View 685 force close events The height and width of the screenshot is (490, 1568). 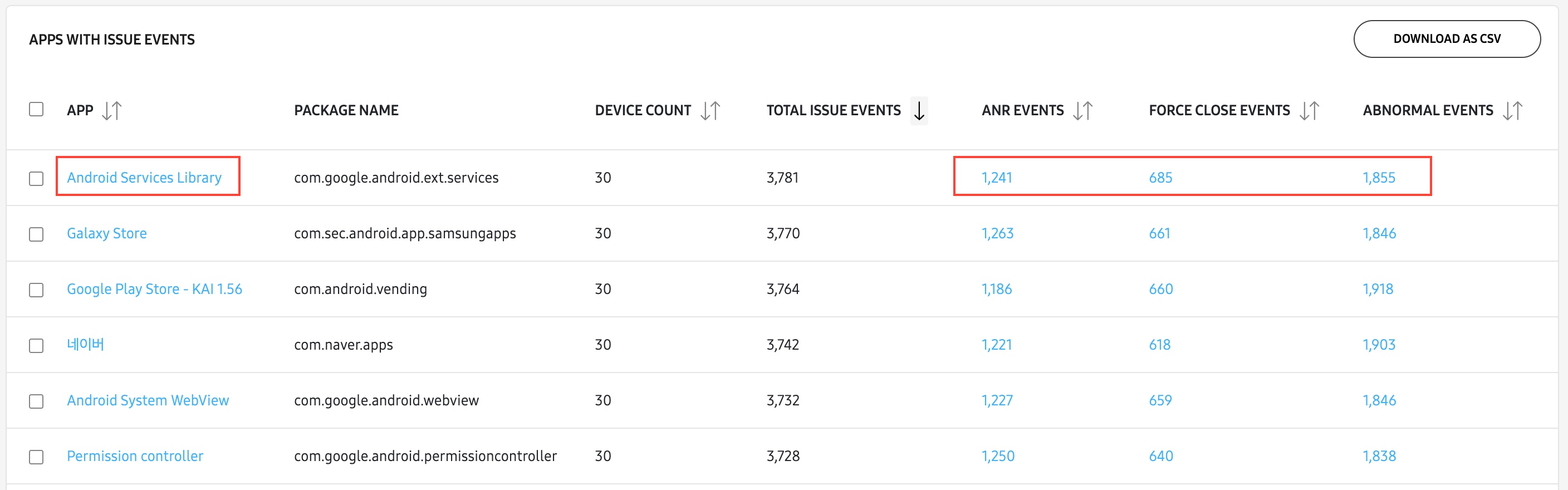(1160, 177)
